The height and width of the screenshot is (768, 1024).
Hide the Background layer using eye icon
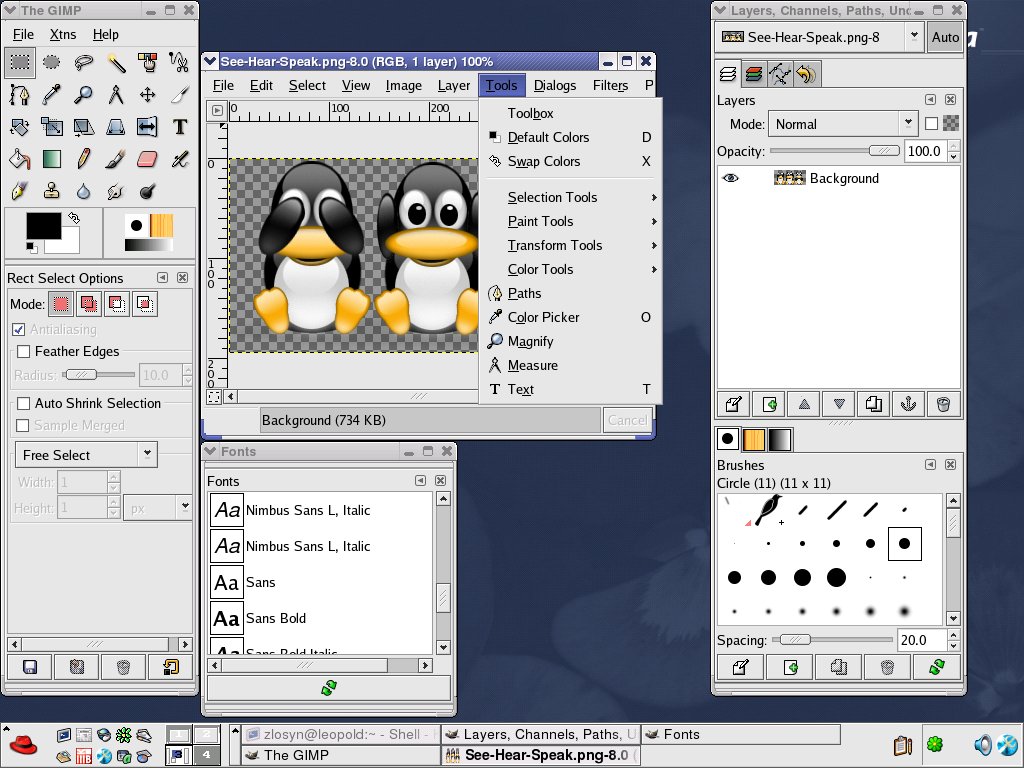coord(731,178)
